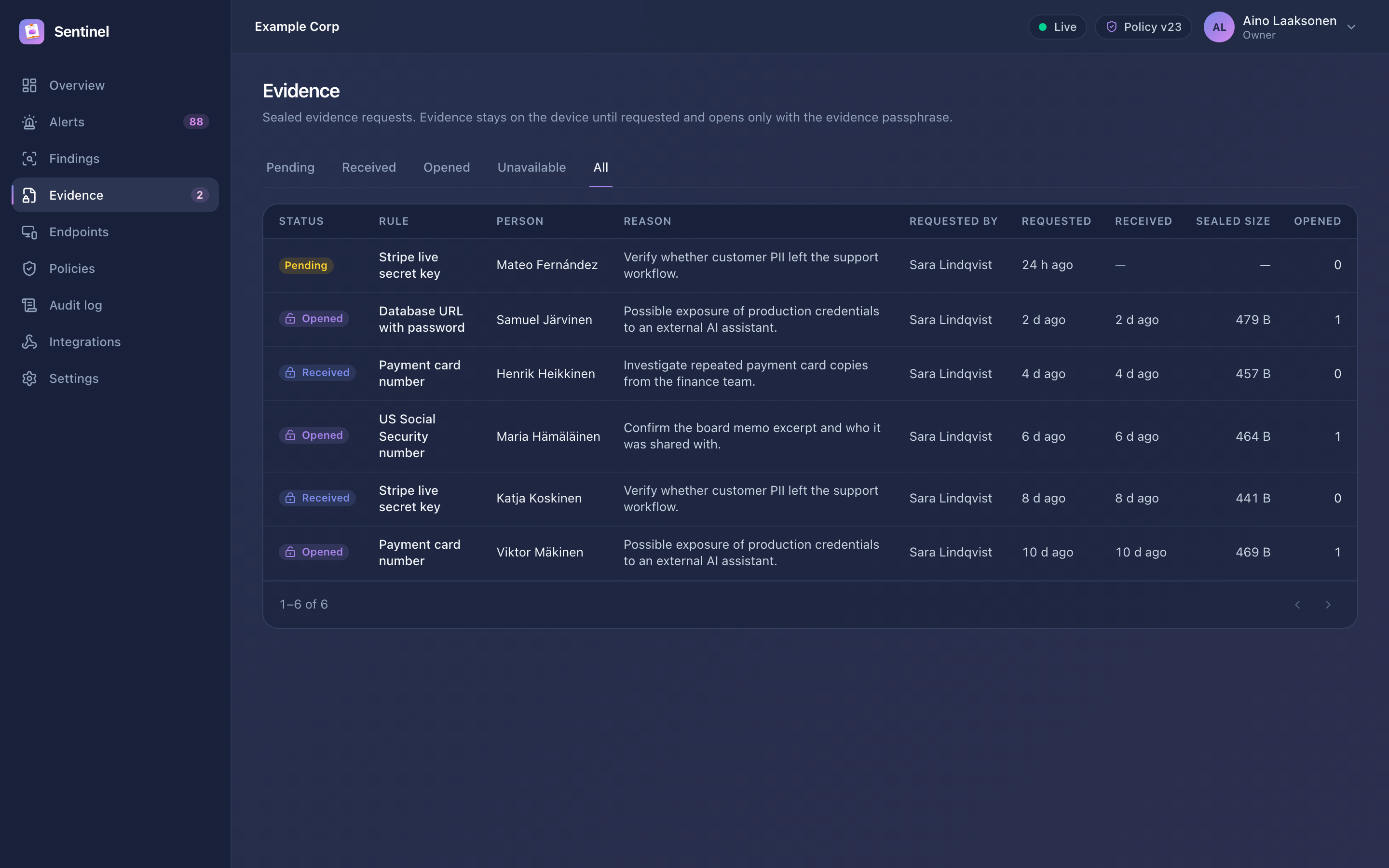Screen dimensions: 1389x868
Task: Click the 479 B sealed size
Action: click(x=1253, y=320)
